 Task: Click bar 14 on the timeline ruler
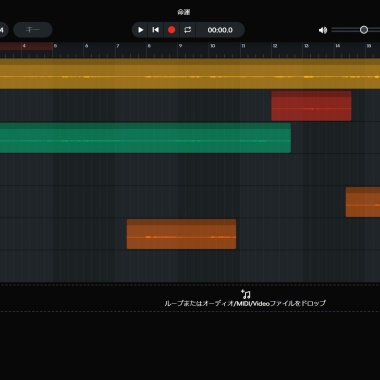[x=338, y=46]
